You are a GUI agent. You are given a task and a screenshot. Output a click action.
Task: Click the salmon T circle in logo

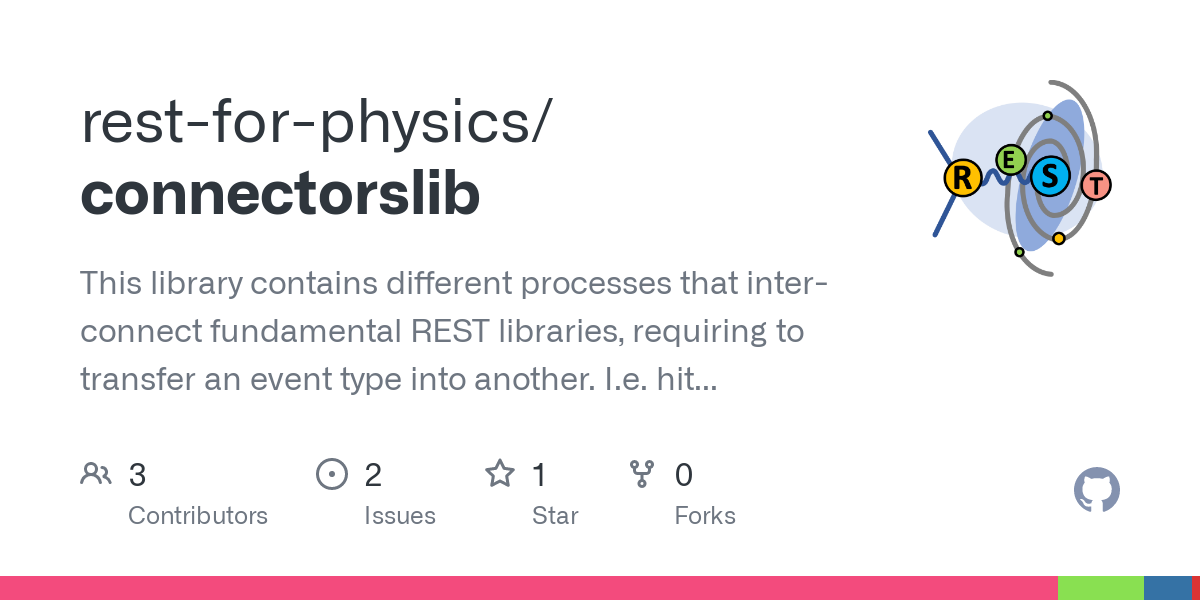pyautogui.click(x=1096, y=184)
